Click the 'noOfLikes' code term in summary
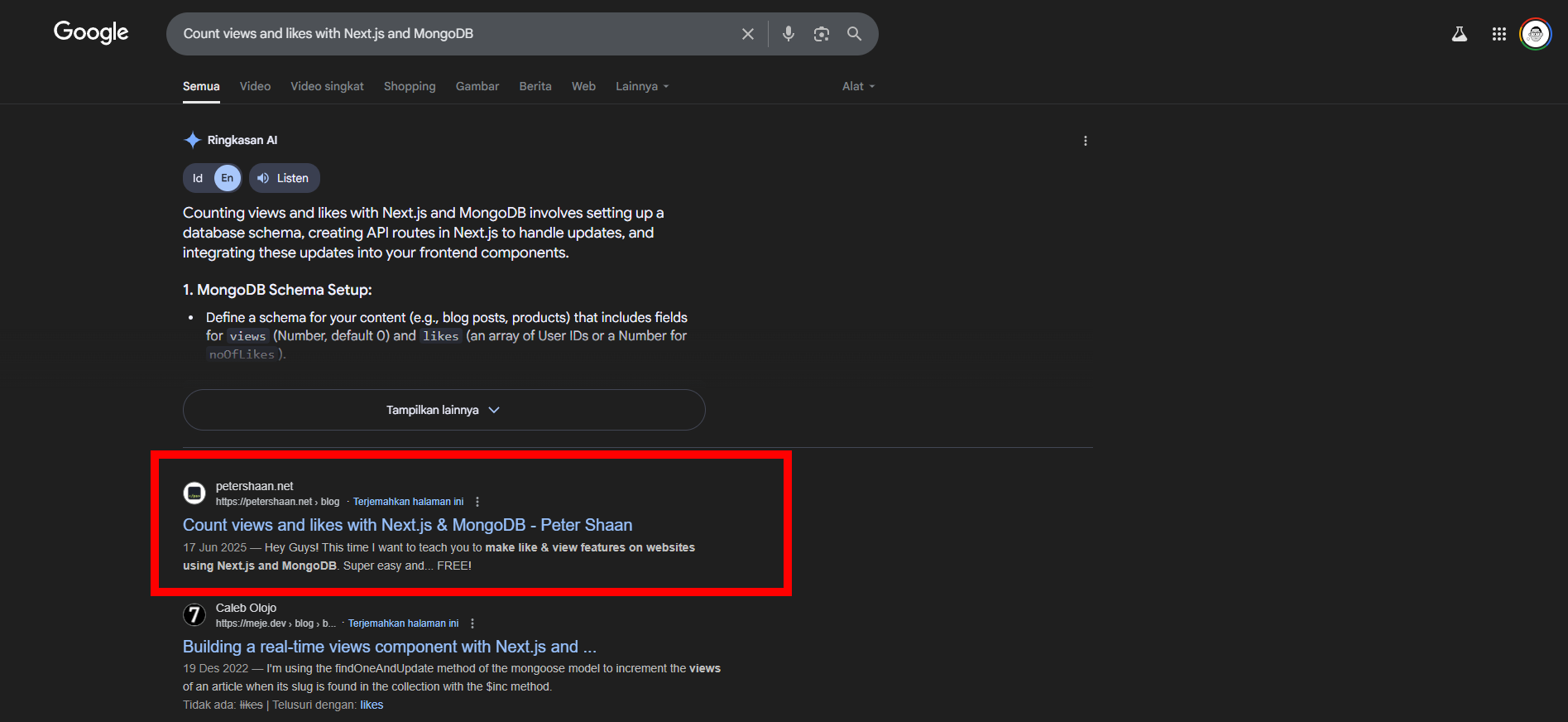The width and height of the screenshot is (1568, 722). click(x=242, y=354)
